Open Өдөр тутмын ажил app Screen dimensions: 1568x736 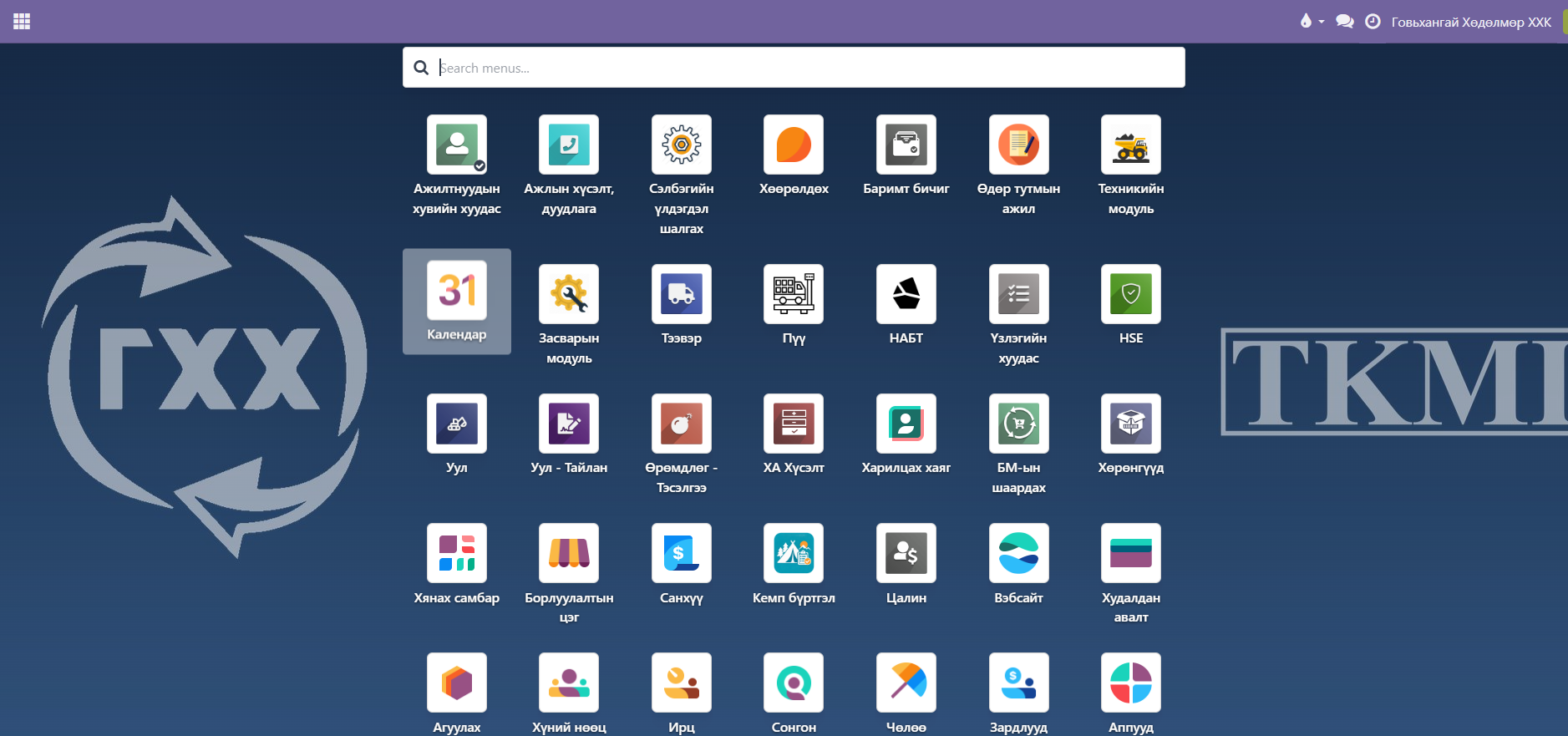click(1018, 145)
